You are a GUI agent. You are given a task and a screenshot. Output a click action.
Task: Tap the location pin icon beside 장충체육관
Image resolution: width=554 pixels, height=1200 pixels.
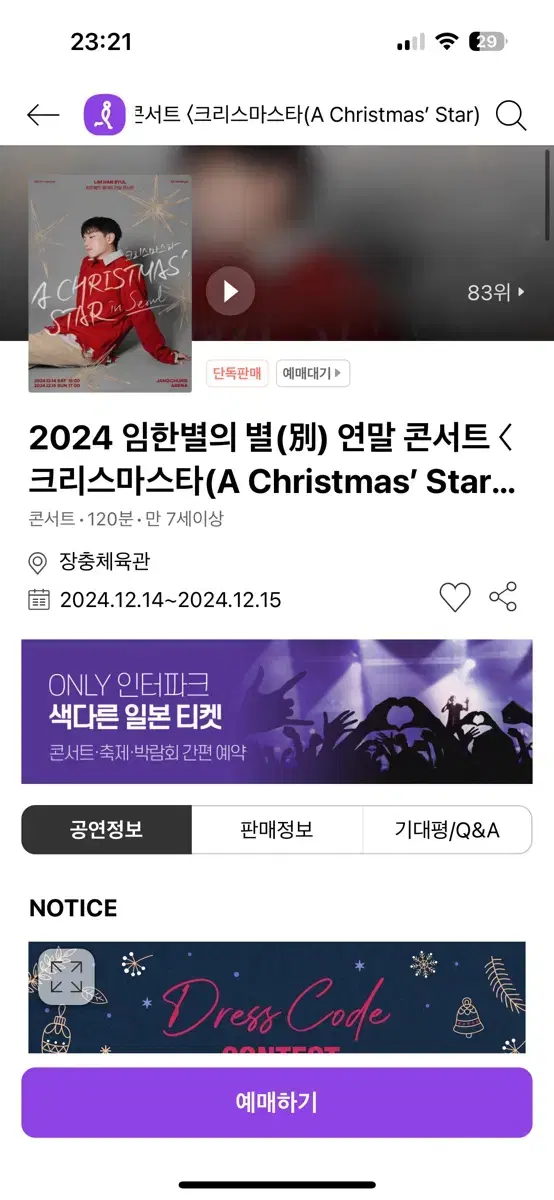click(38, 563)
